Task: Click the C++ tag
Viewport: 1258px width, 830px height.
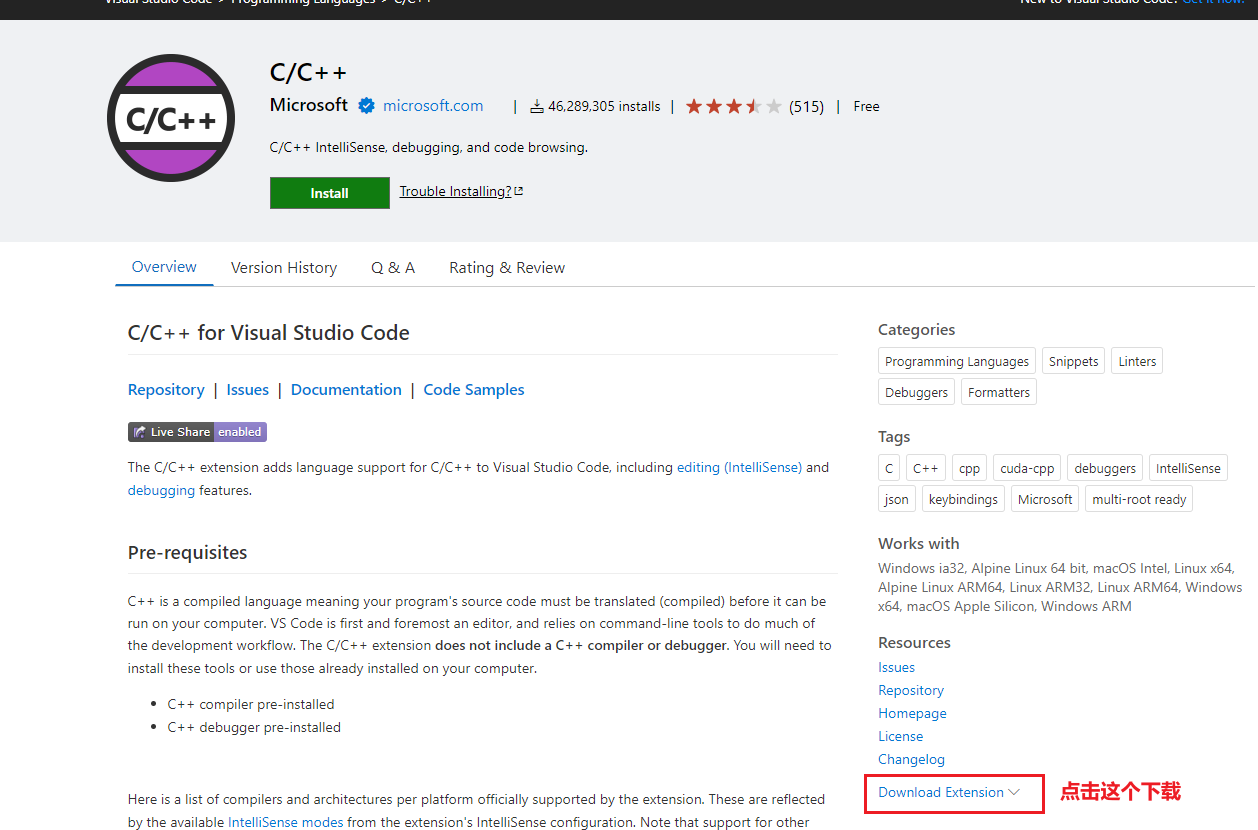Action: click(926, 468)
